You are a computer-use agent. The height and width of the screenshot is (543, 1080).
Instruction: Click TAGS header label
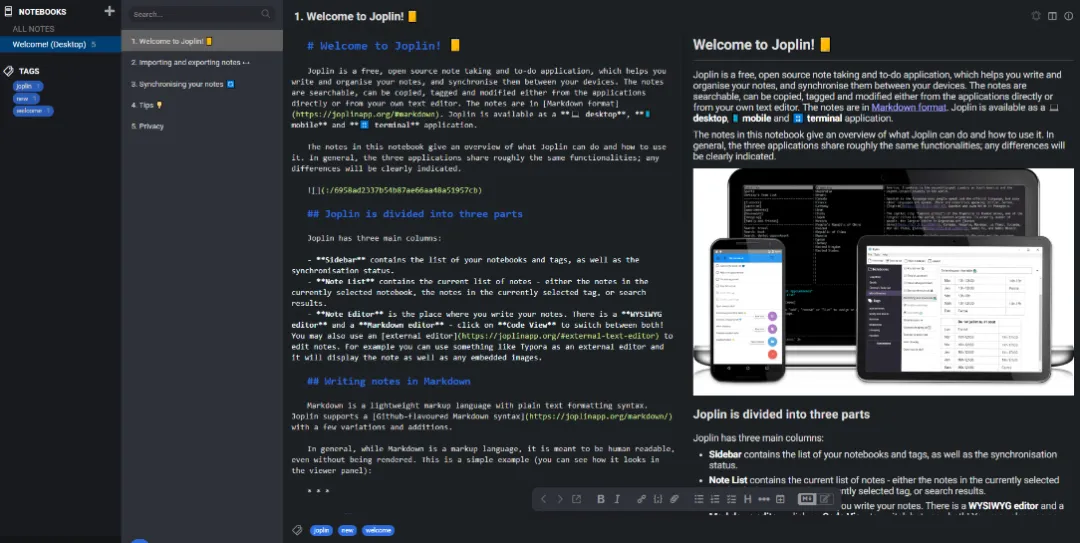click(x=29, y=71)
